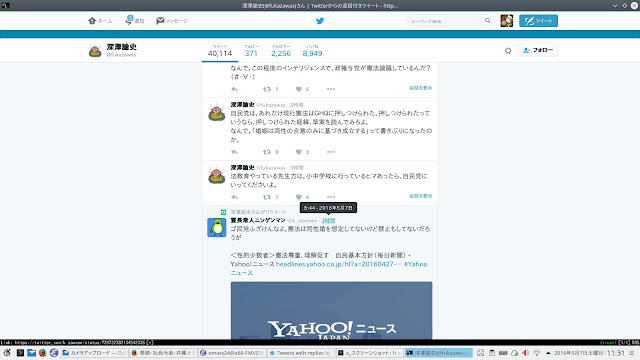Switch to スクリーンショット taskbar window
This screenshot has width=640, height=360.
(x=370, y=353)
